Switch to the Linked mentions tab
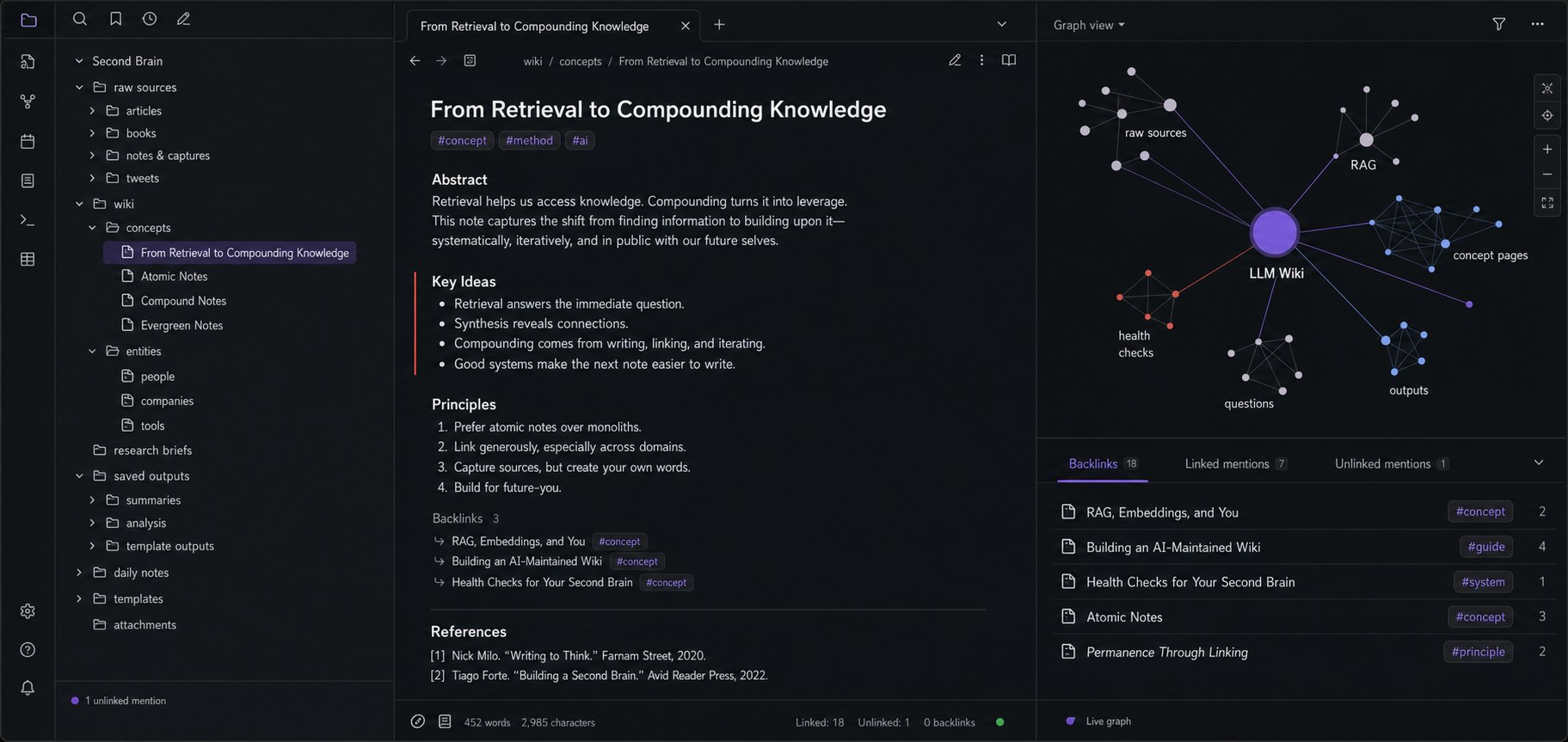 point(1236,463)
